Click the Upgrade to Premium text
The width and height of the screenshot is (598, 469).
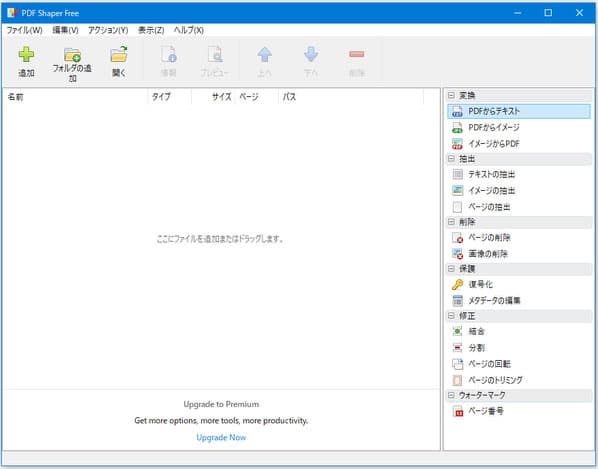point(221,404)
